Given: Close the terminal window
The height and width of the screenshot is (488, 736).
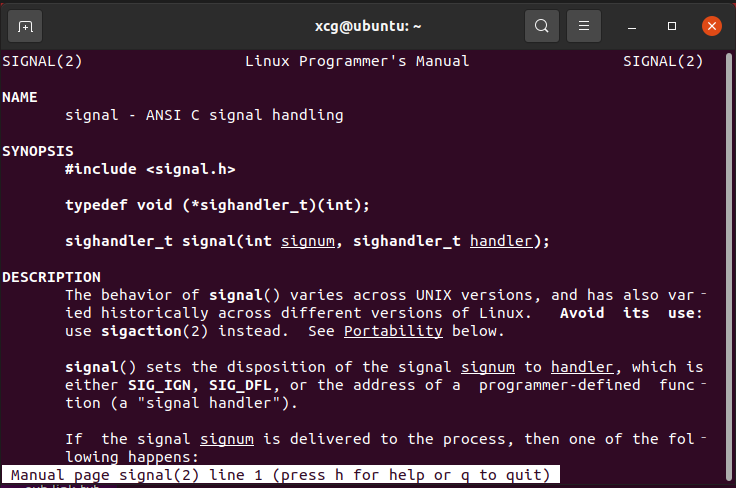Looking at the screenshot, I should tap(711, 26).
